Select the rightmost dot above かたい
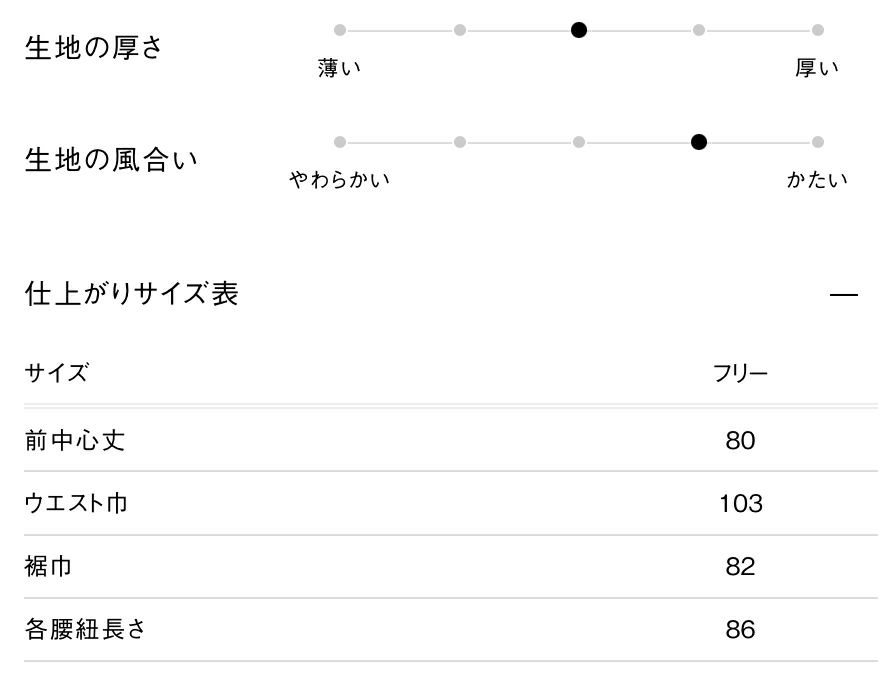The image size is (896, 682). [818, 142]
